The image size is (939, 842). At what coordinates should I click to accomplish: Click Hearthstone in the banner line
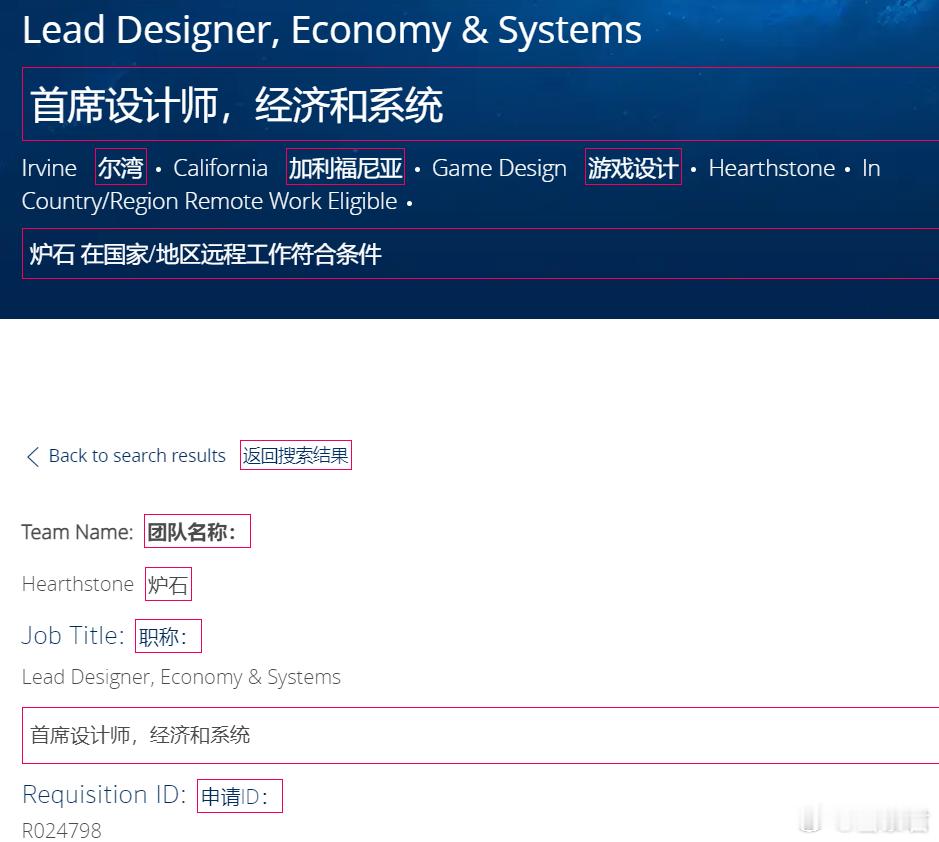click(x=772, y=168)
